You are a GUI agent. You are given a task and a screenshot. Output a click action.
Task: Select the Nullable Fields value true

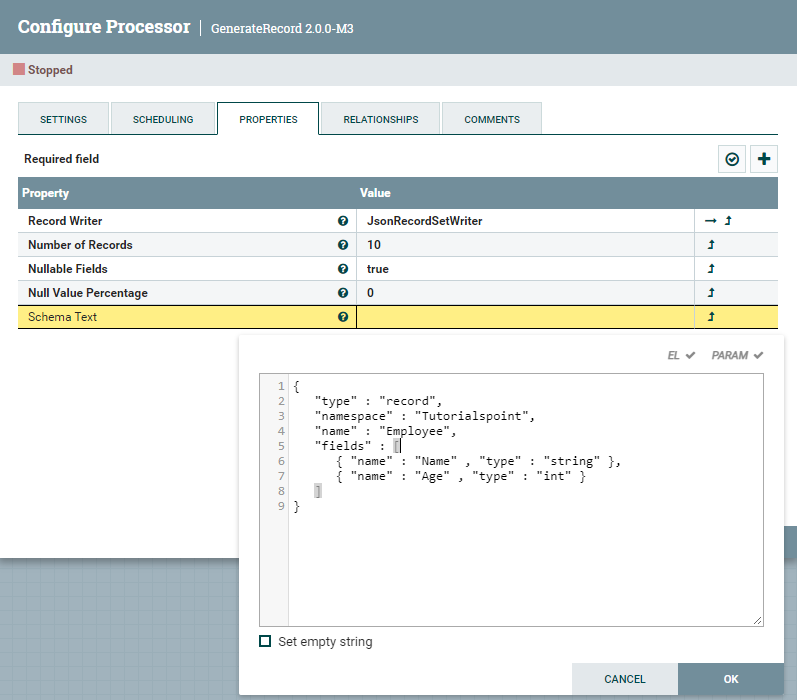click(x=378, y=269)
